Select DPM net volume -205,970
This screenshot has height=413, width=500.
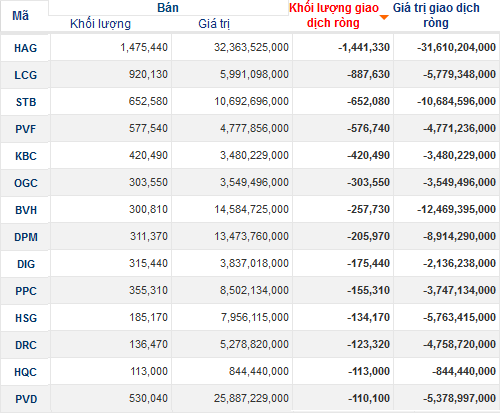pos(368,236)
